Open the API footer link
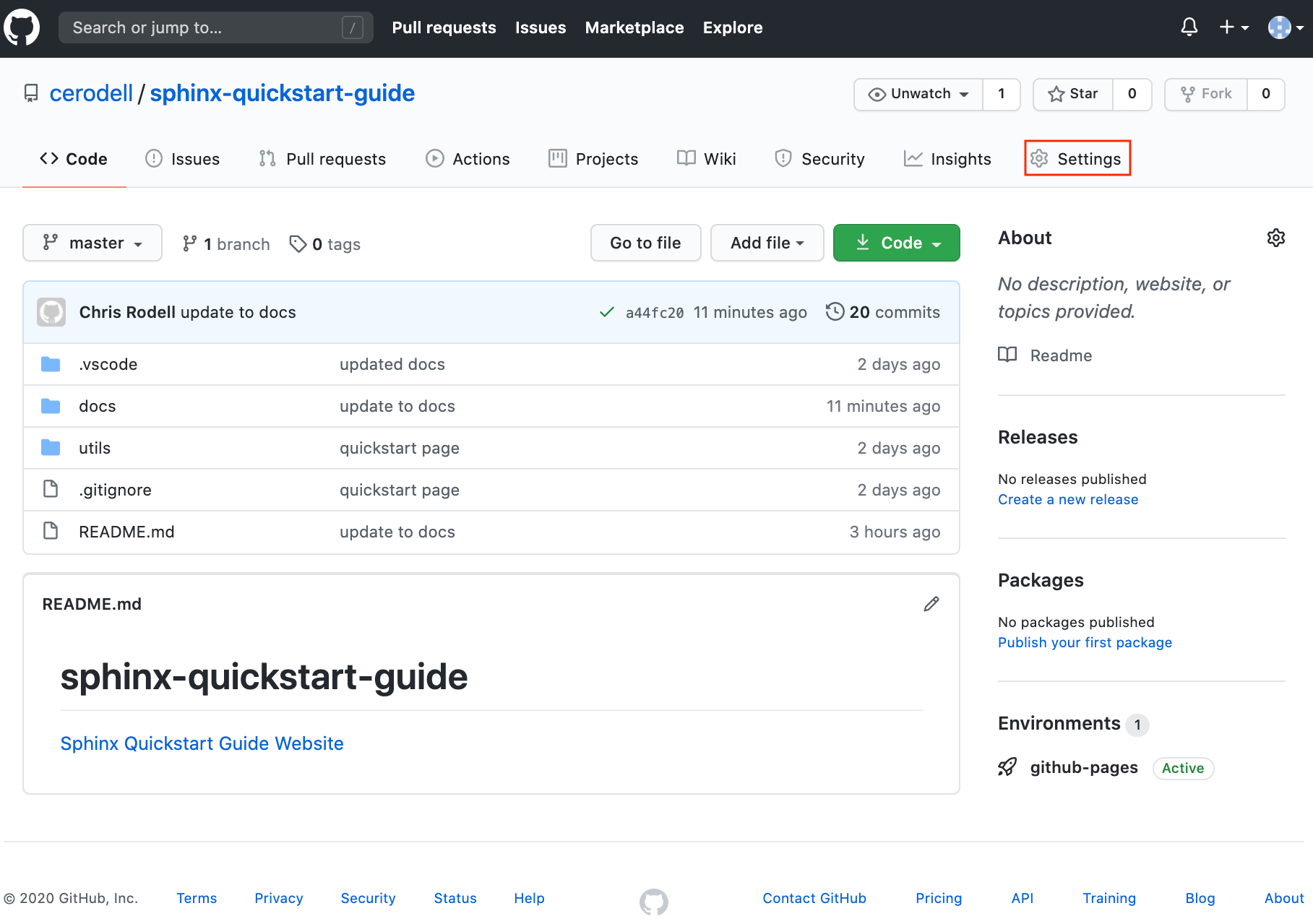Image resolution: width=1313 pixels, height=924 pixels. coord(1023,898)
